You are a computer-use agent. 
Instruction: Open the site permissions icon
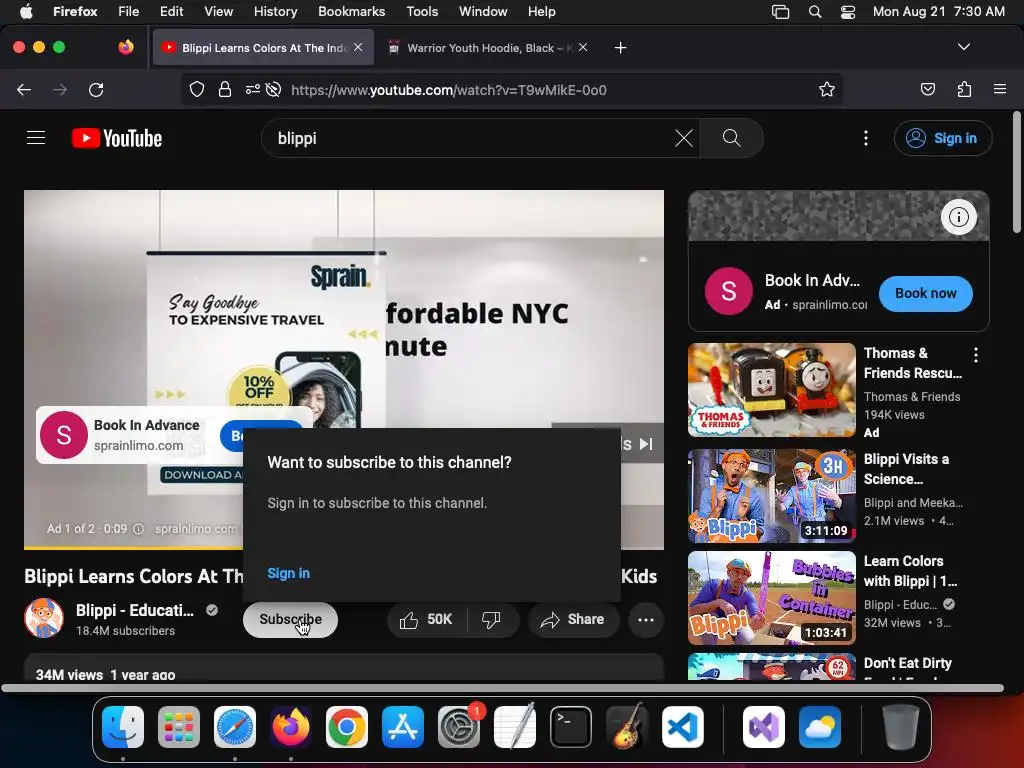[x=253, y=89]
